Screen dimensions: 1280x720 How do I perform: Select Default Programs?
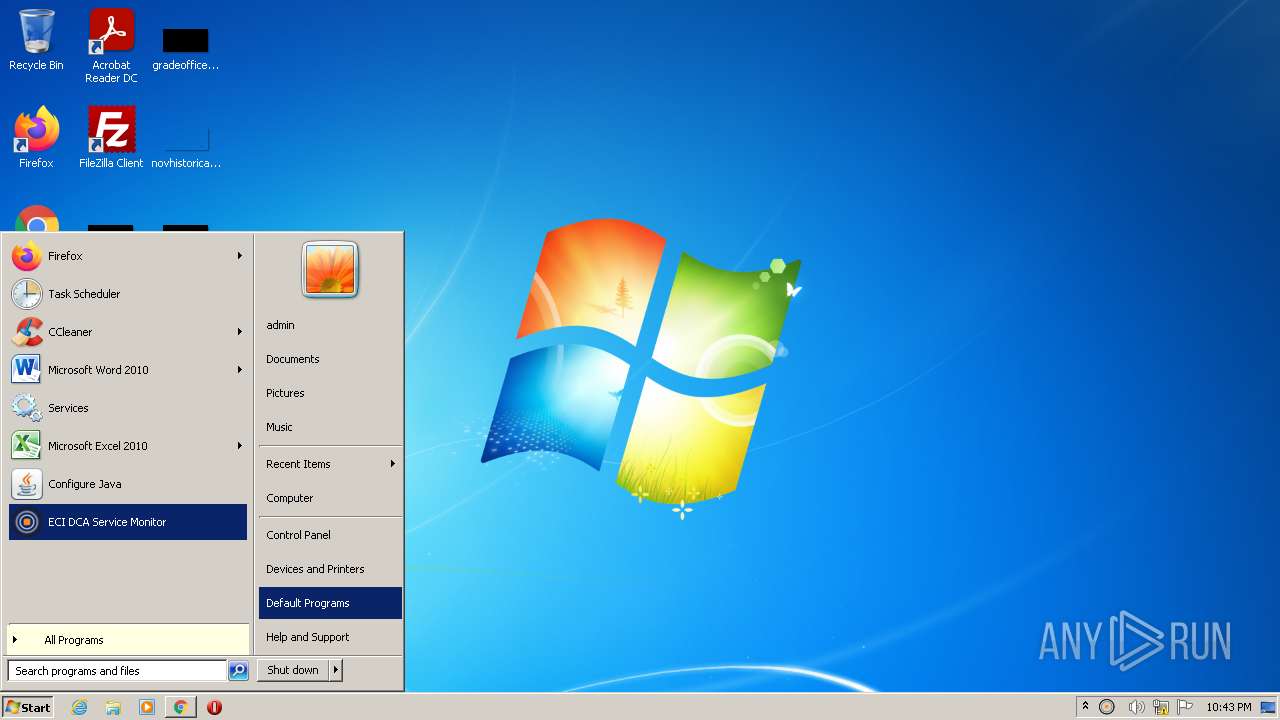[330, 603]
